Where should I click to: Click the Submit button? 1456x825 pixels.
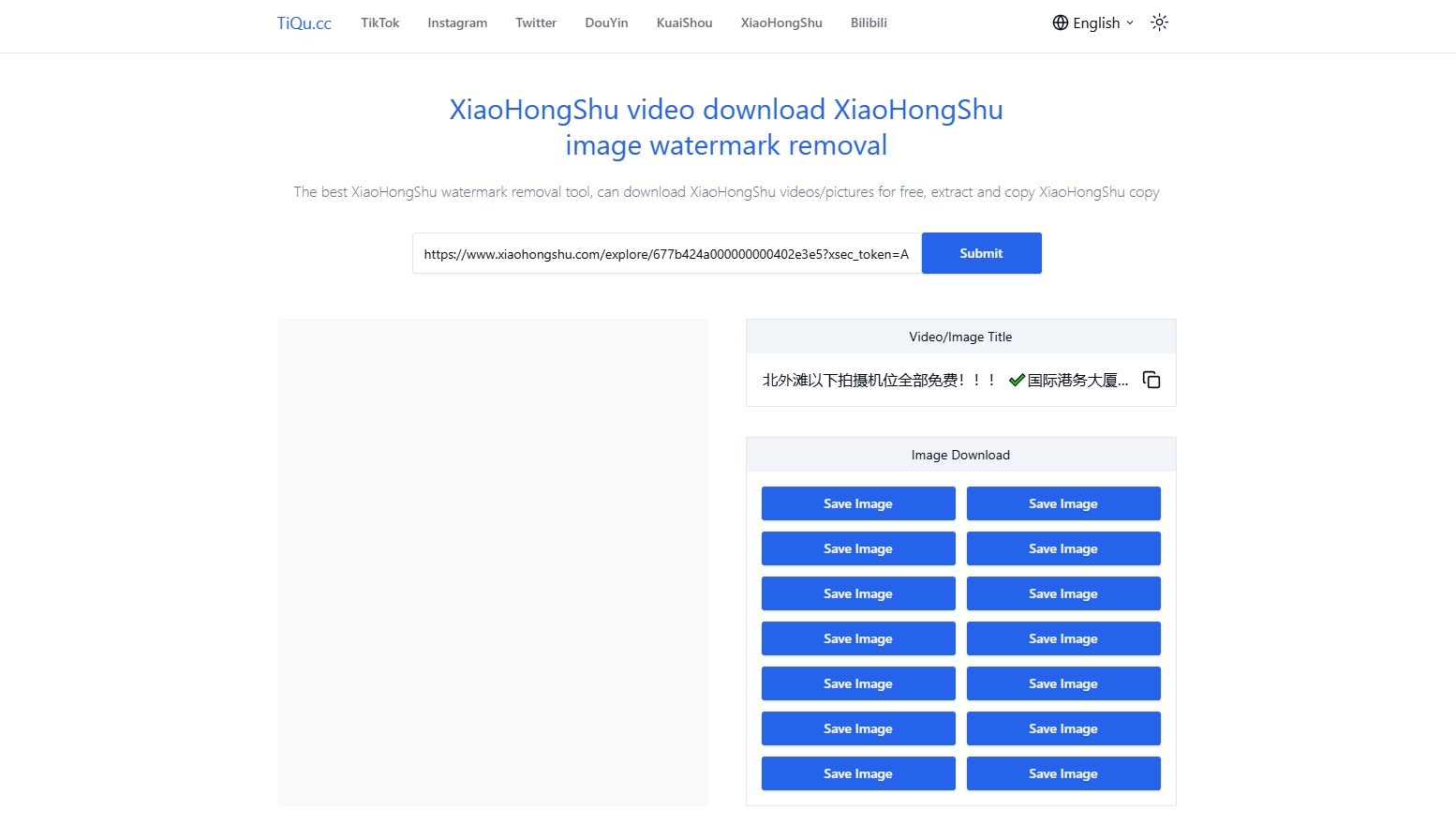coord(981,253)
